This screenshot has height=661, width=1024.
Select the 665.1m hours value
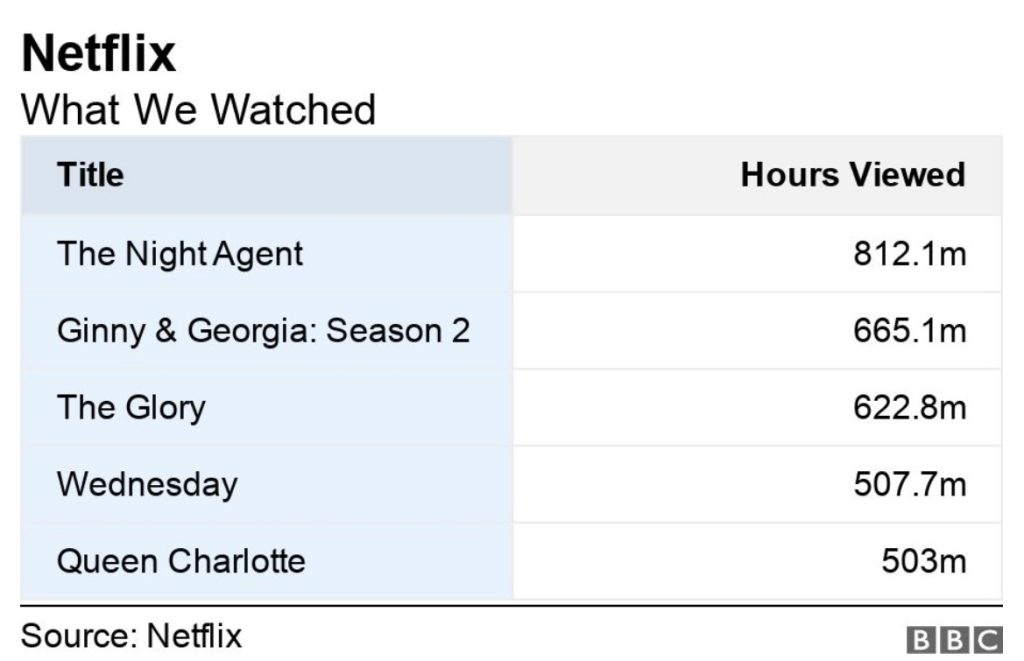910,330
